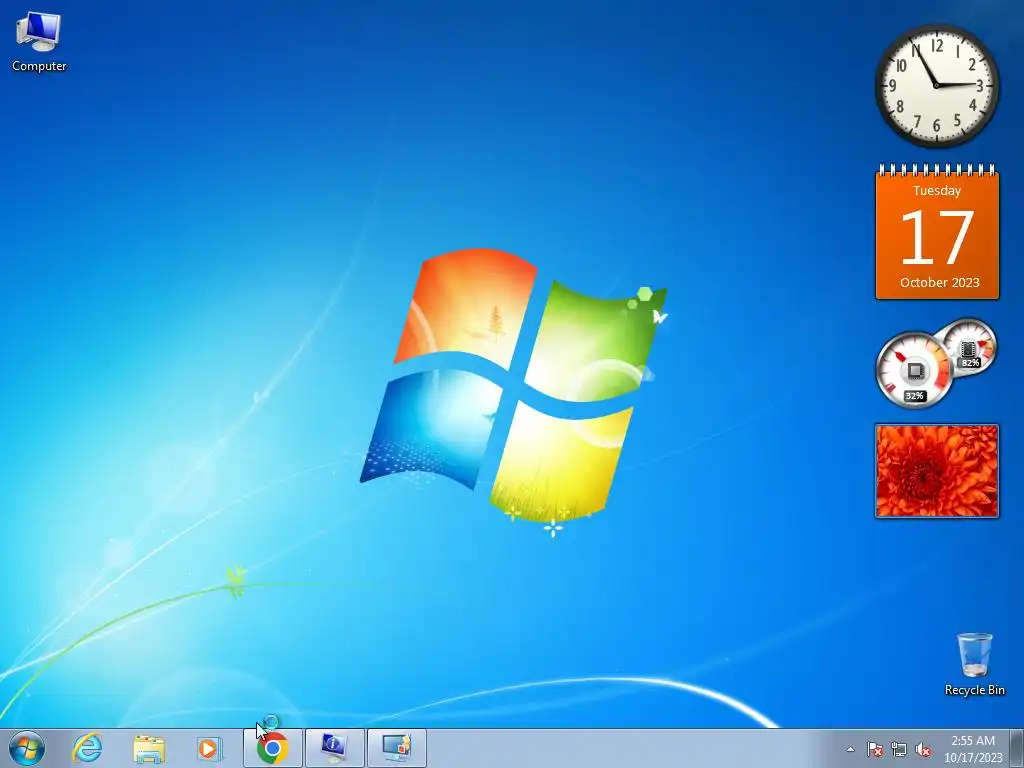Select the analog Clock gadget
1024x768 pixels.
click(936, 86)
